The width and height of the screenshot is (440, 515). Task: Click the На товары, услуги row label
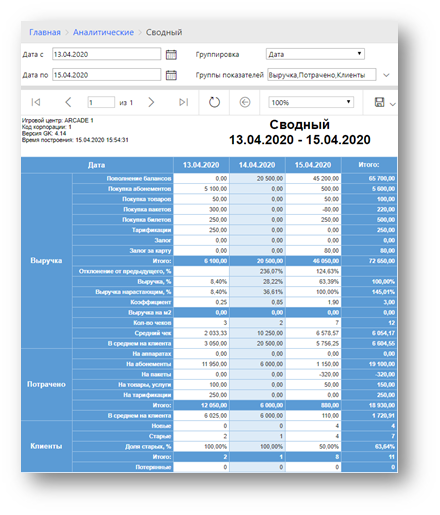click(x=145, y=385)
